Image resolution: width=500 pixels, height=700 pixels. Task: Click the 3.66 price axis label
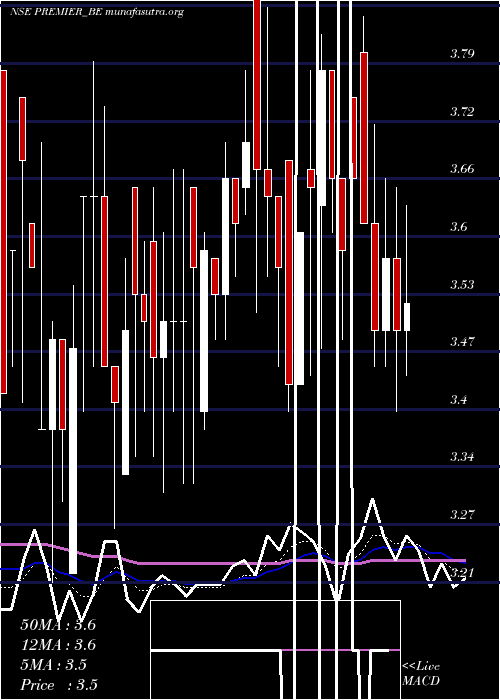[462, 169]
